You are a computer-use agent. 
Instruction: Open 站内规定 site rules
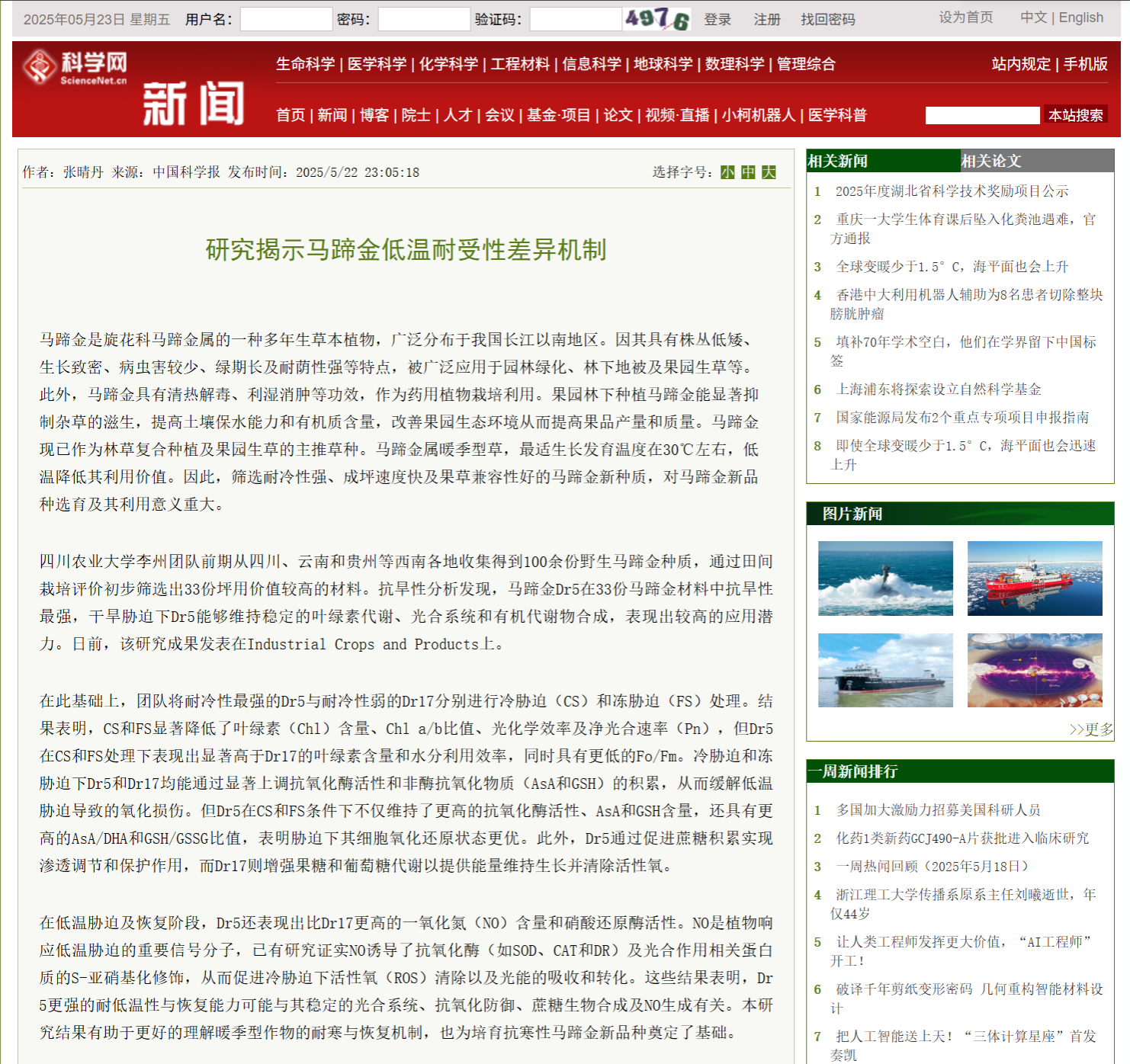pos(1021,64)
